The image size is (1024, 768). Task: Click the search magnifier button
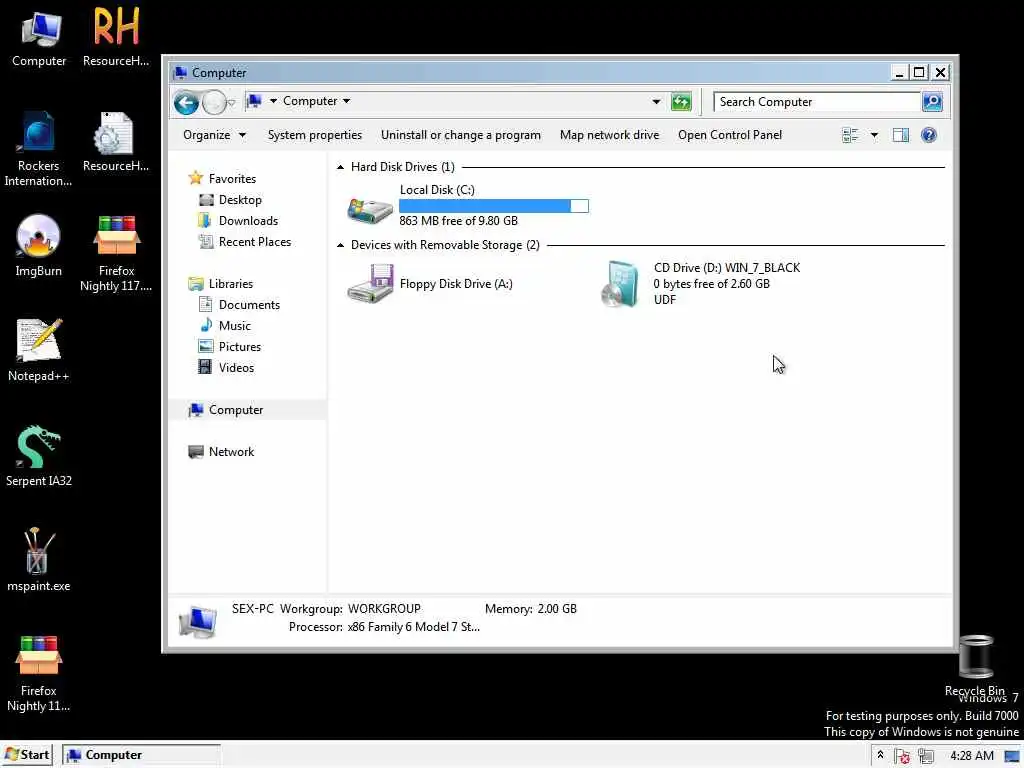tap(932, 102)
